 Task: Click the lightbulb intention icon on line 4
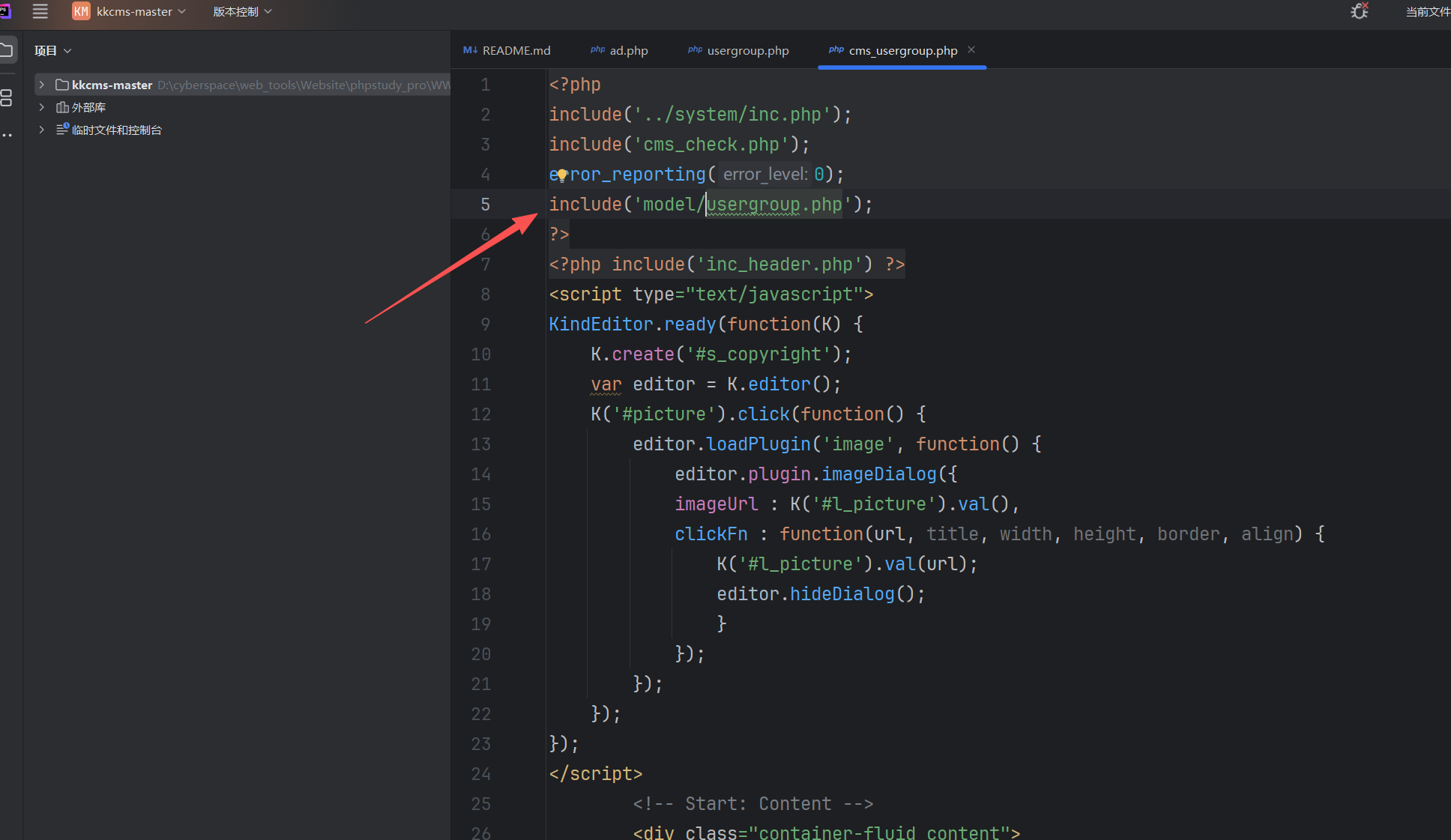point(561,175)
